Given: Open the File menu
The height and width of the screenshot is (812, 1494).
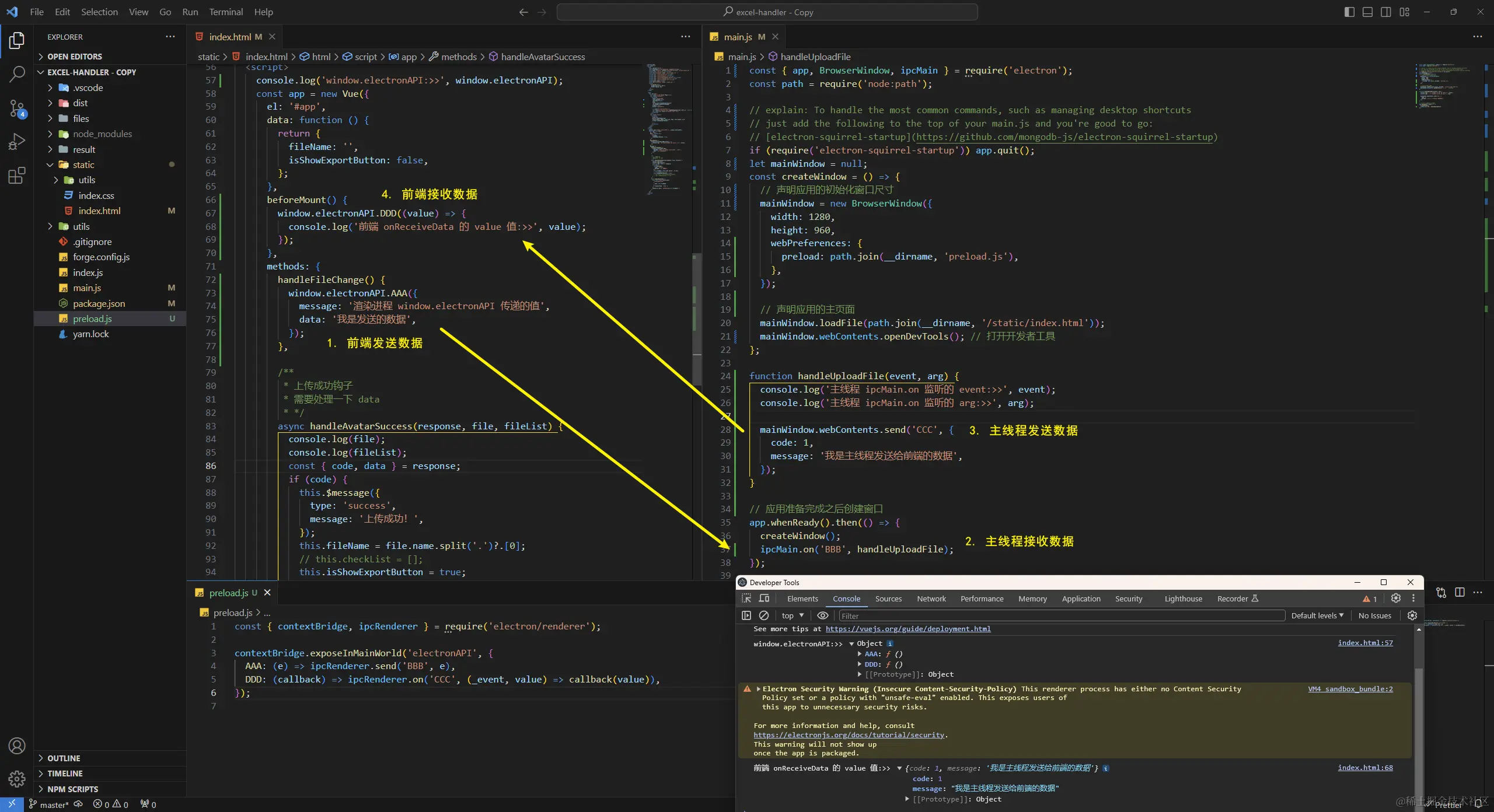Looking at the screenshot, I should coord(37,12).
